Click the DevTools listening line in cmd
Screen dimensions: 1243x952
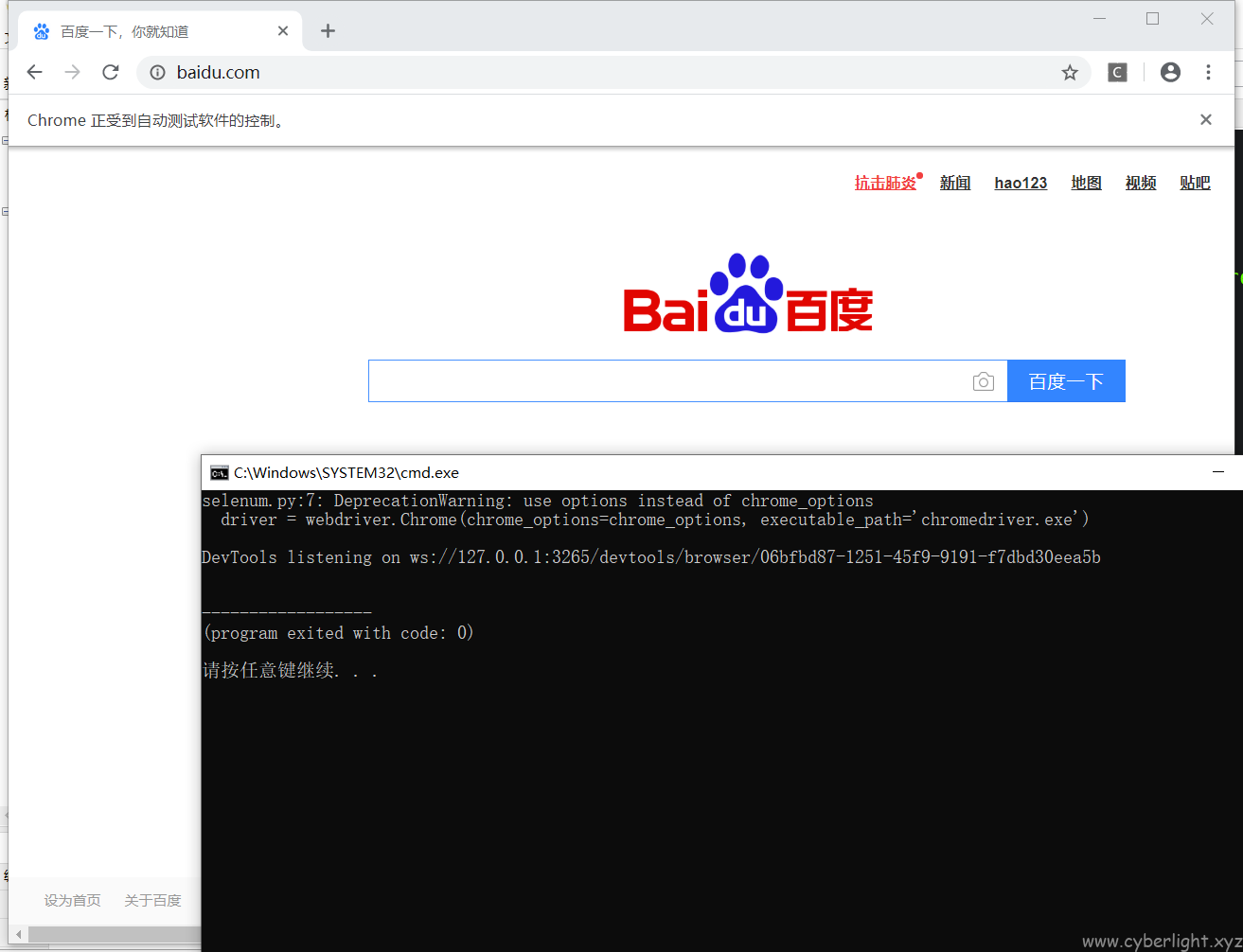click(651, 557)
